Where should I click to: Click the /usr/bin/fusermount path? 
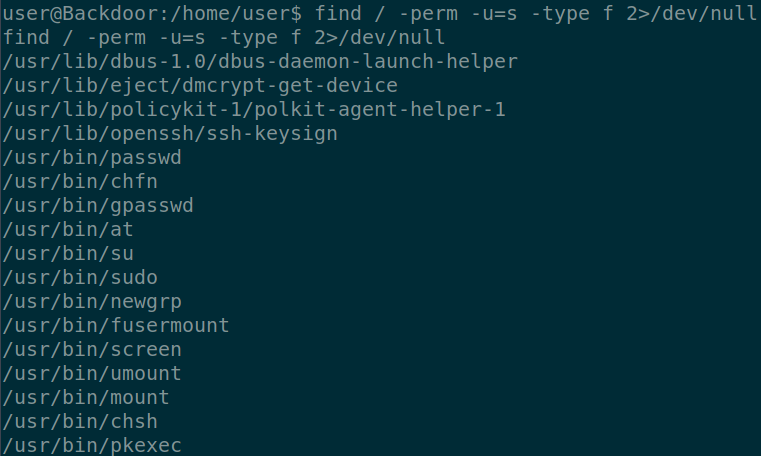coord(116,325)
